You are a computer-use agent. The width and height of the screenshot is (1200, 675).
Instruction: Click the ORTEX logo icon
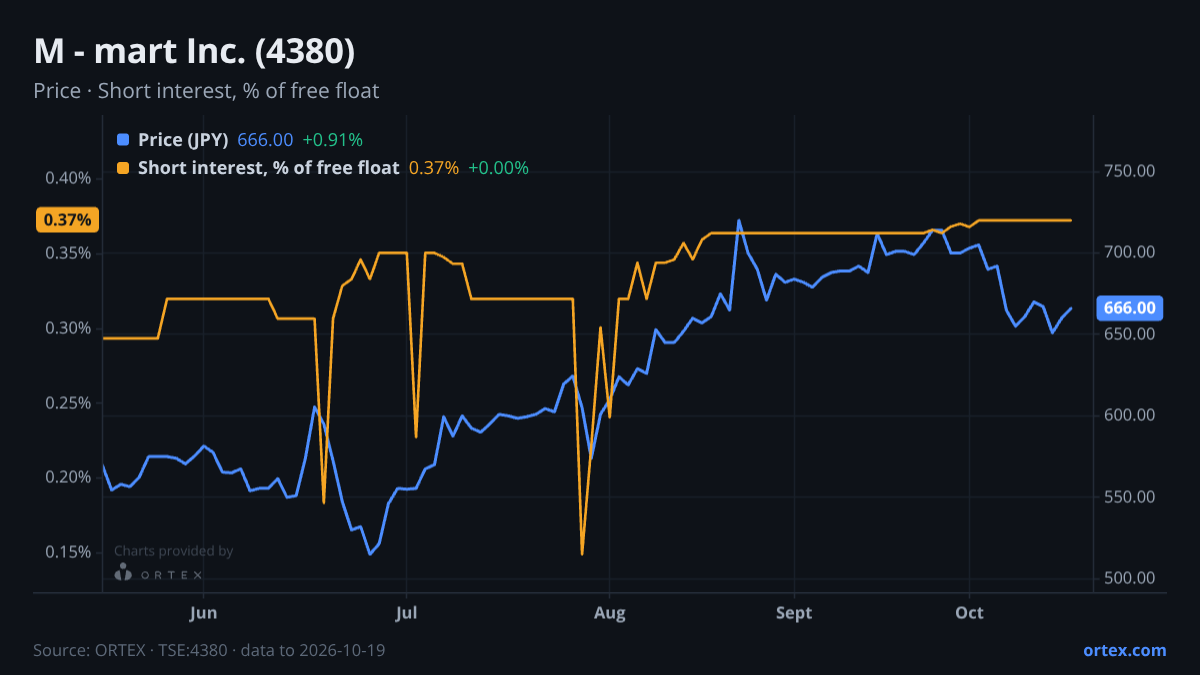tap(123, 573)
